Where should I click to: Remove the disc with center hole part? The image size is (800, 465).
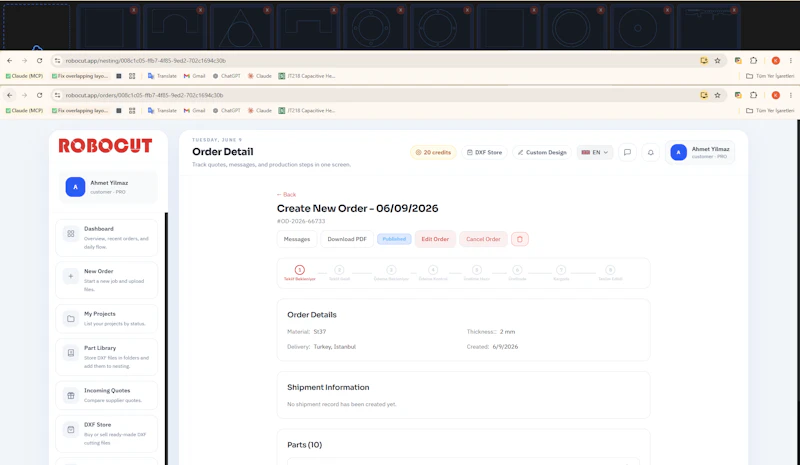667,10
